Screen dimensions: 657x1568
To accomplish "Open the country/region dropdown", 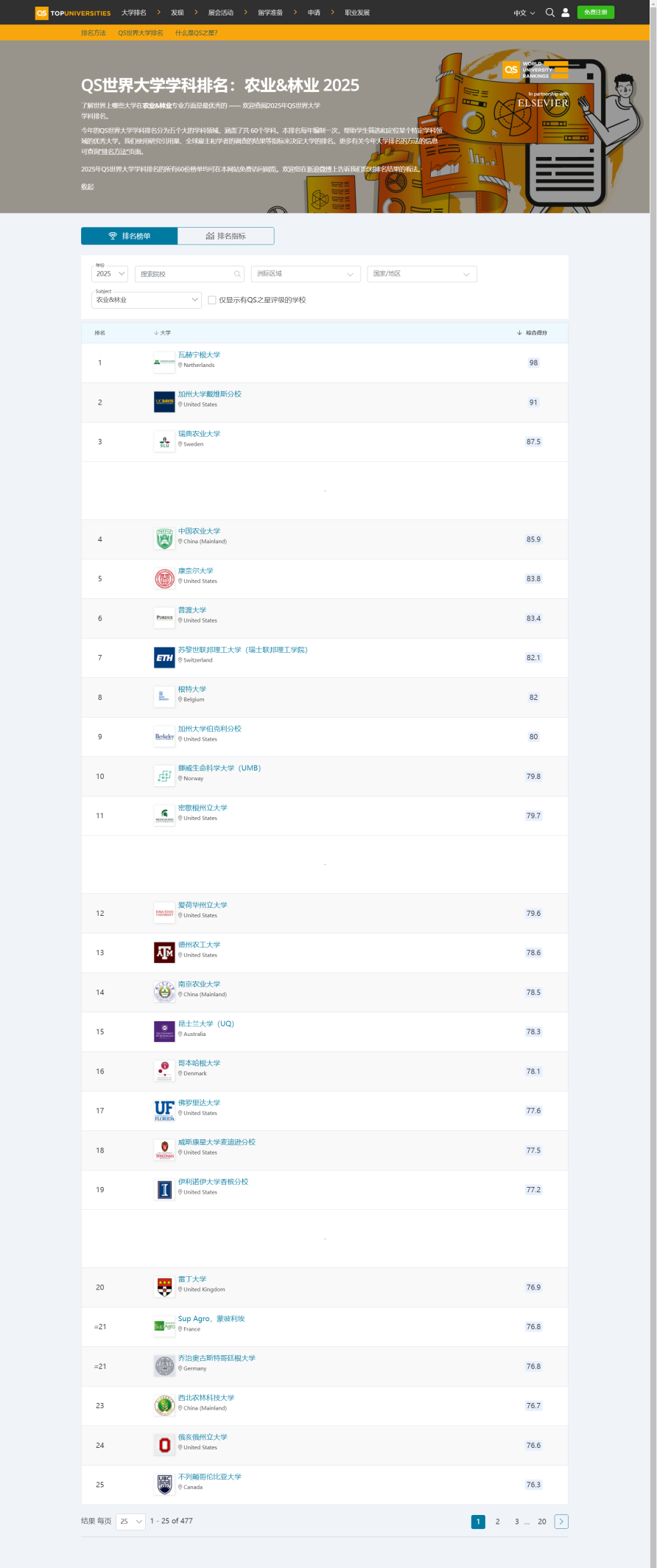I will (x=422, y=273).
